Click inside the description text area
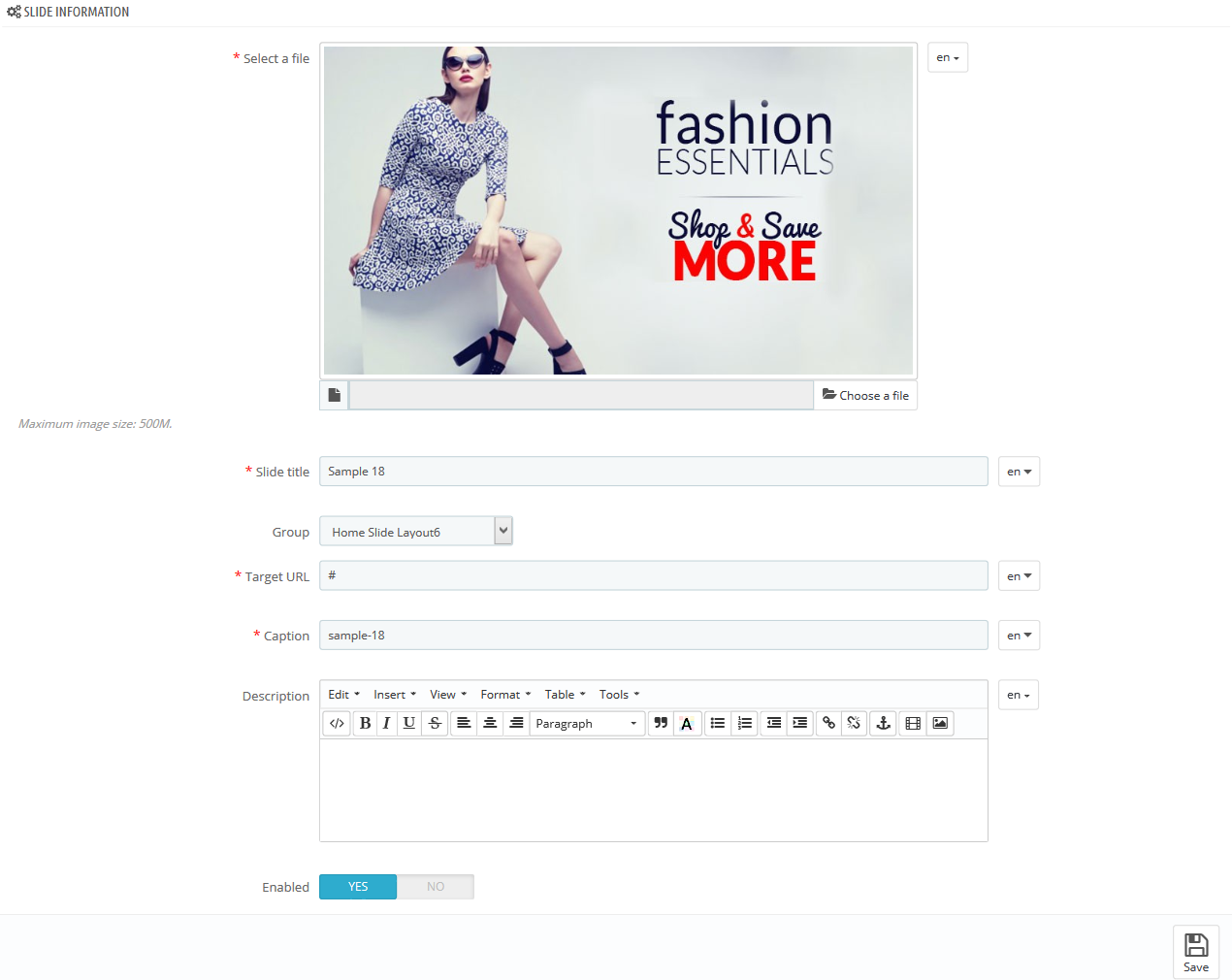1232x980 pixels. 654,790
